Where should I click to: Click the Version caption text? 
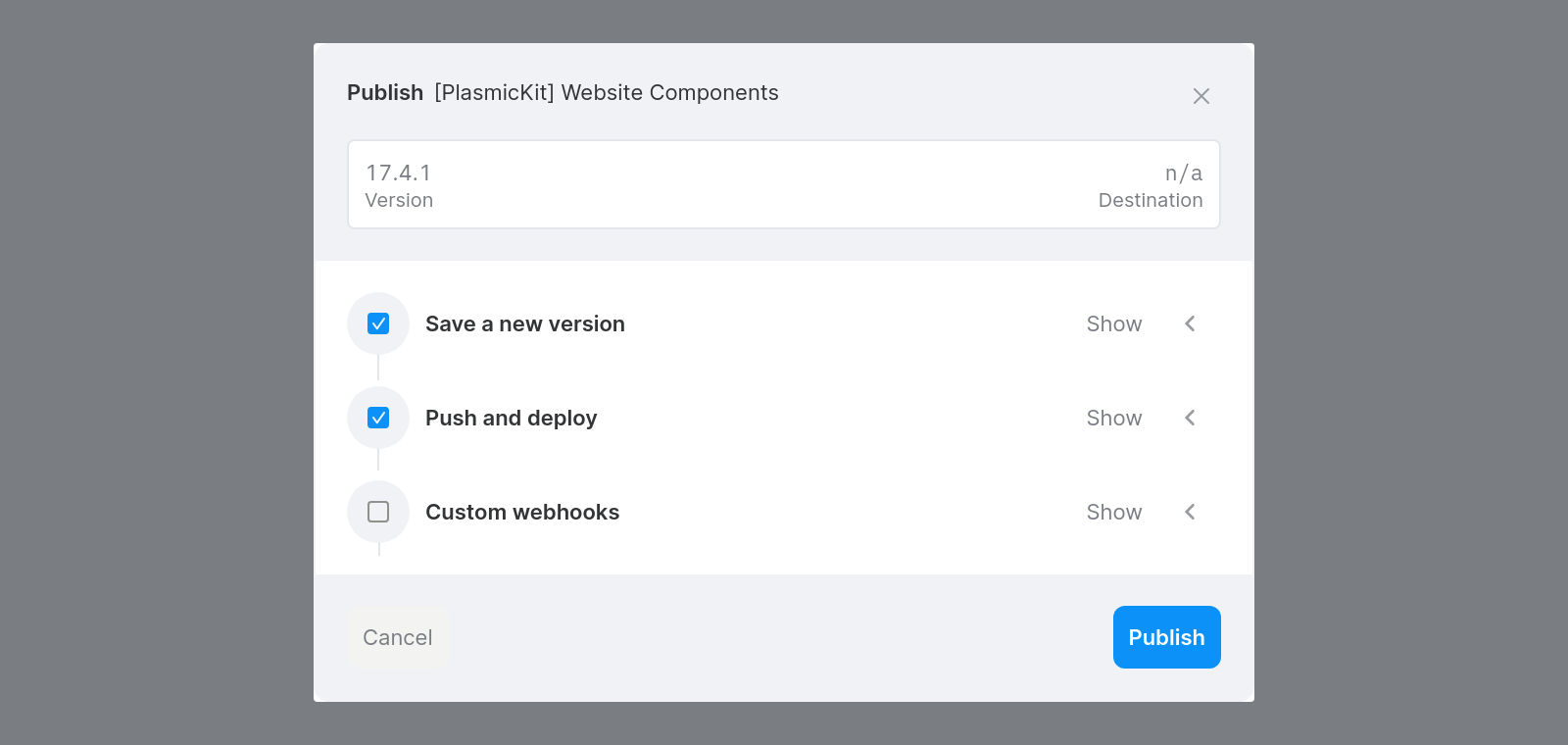click(x=399, y=200)
